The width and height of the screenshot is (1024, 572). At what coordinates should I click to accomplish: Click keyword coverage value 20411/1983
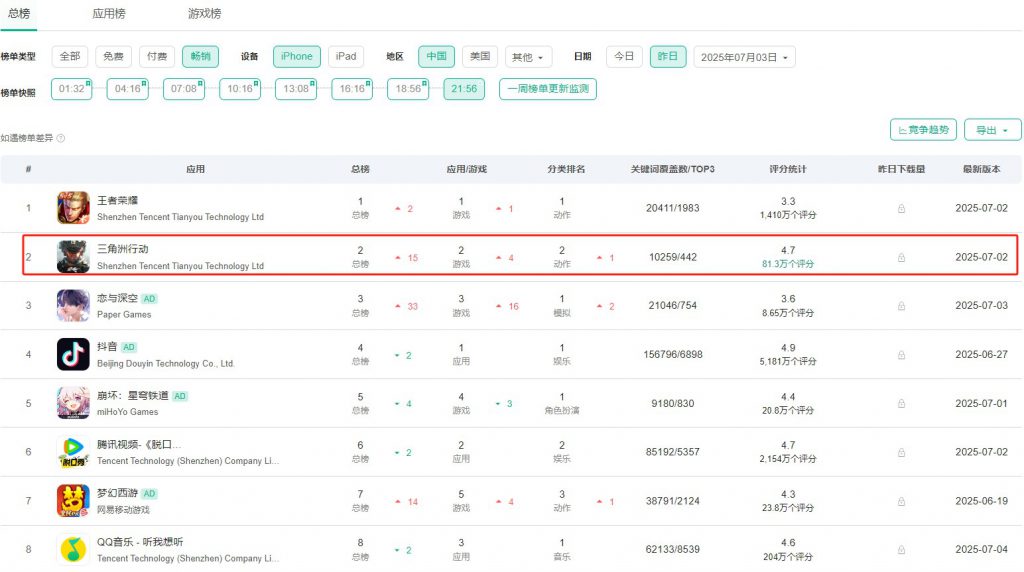[x=673, y=208]
